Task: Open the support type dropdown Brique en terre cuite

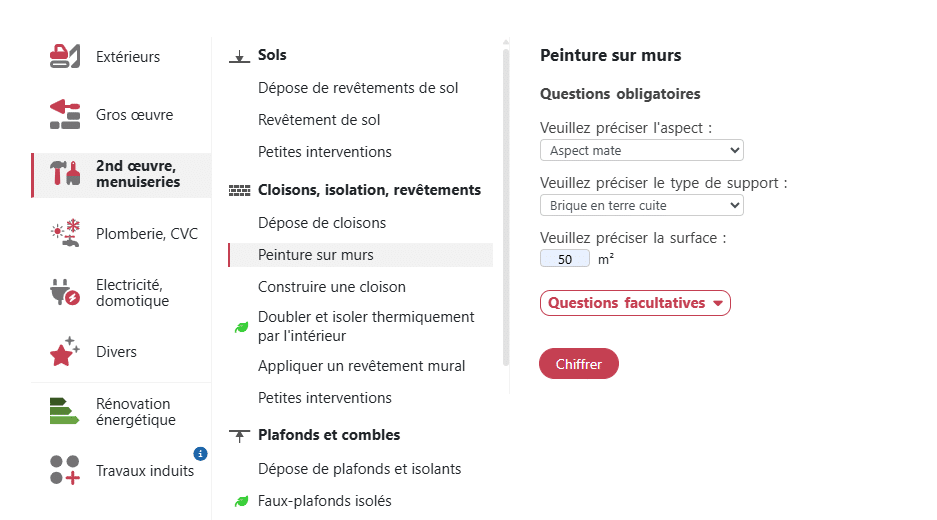Action: coord(641,205)
